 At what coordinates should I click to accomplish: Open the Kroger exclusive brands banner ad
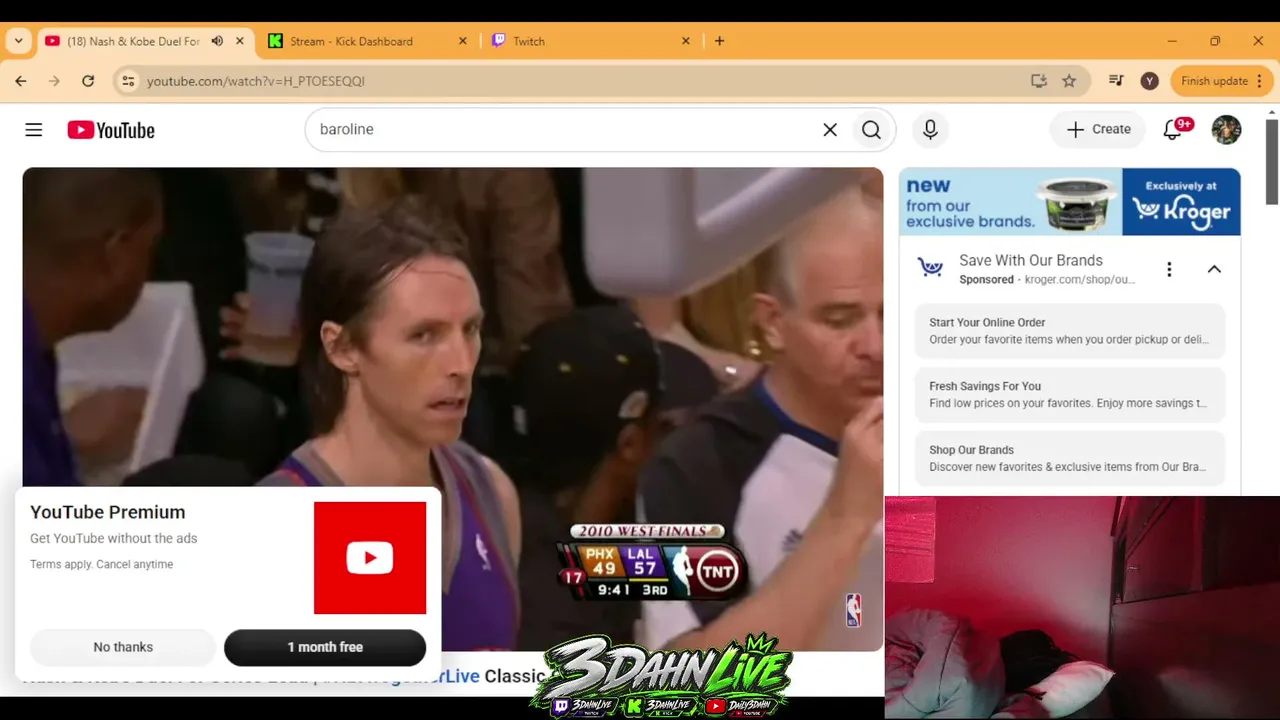click(1070, 202)
